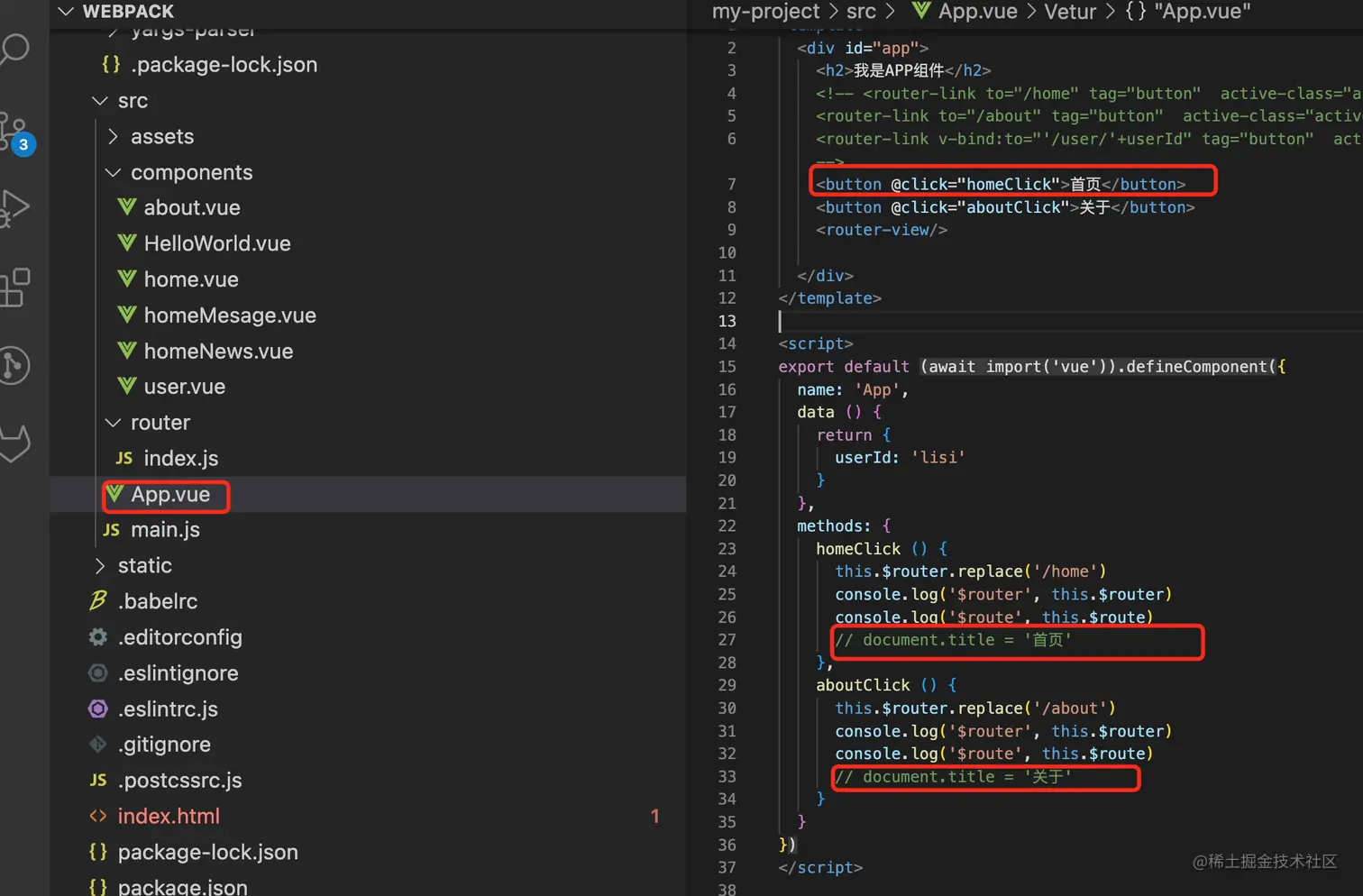Viewport: 1363px width, 896px height.
Task: Click the Vue icon beside home.vue
Action: coord(127,279)
